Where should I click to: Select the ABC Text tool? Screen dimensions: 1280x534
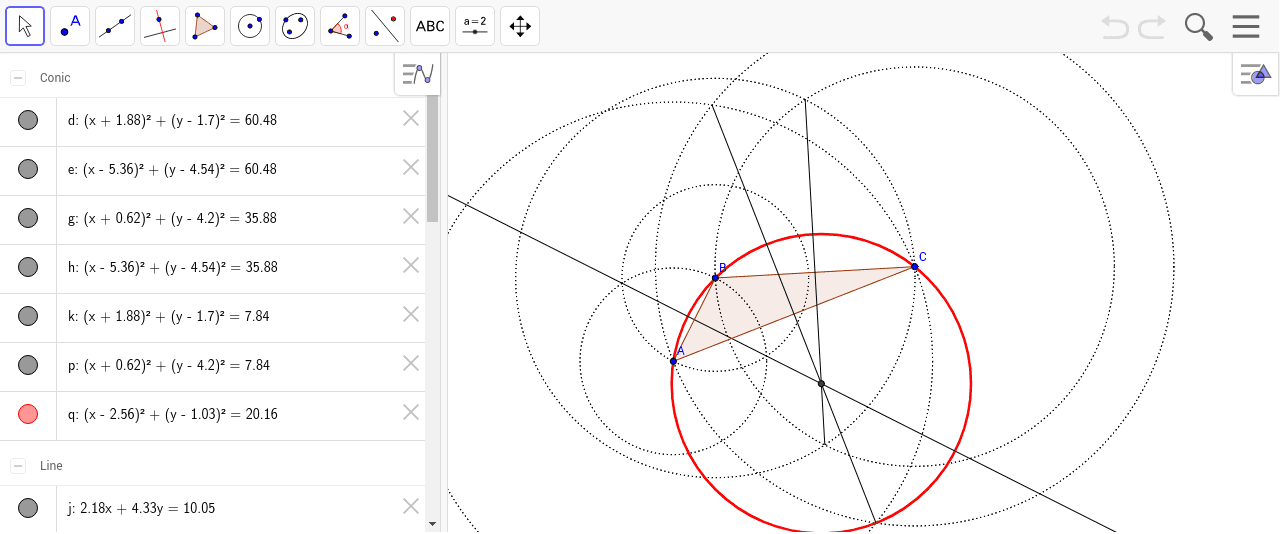point(430,26)
